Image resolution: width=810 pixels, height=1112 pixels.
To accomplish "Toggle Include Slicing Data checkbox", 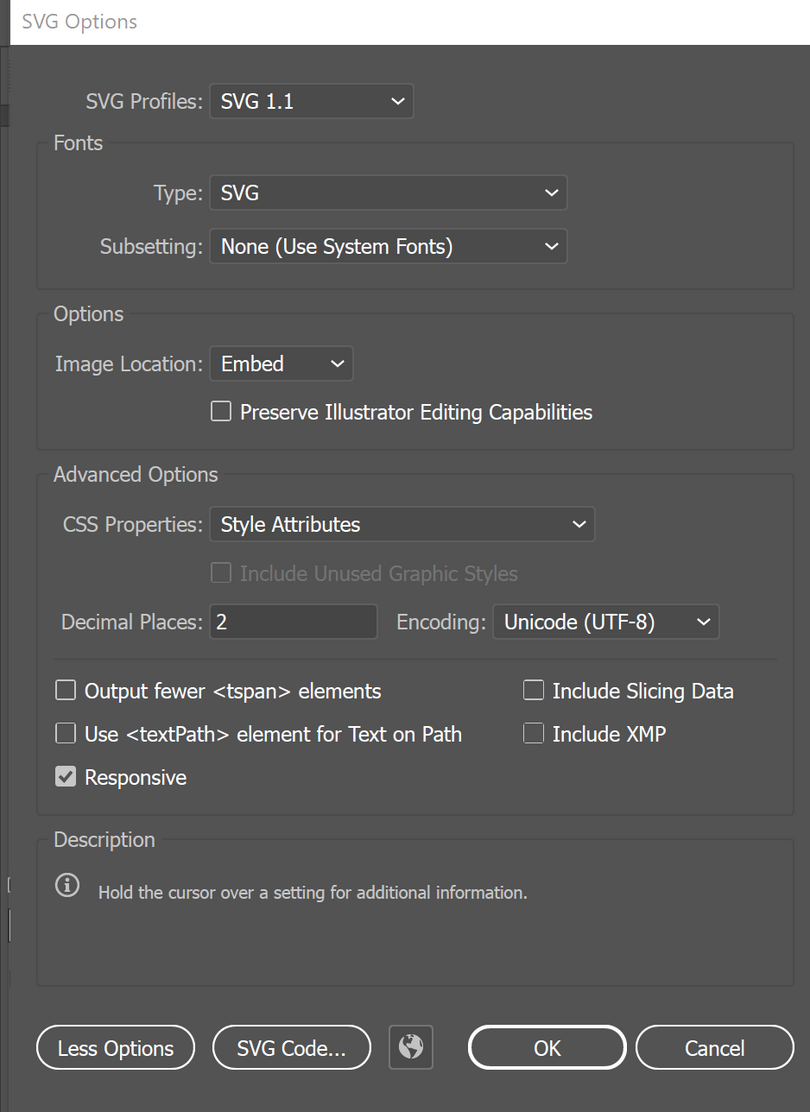I will click(x=534, y=690).
